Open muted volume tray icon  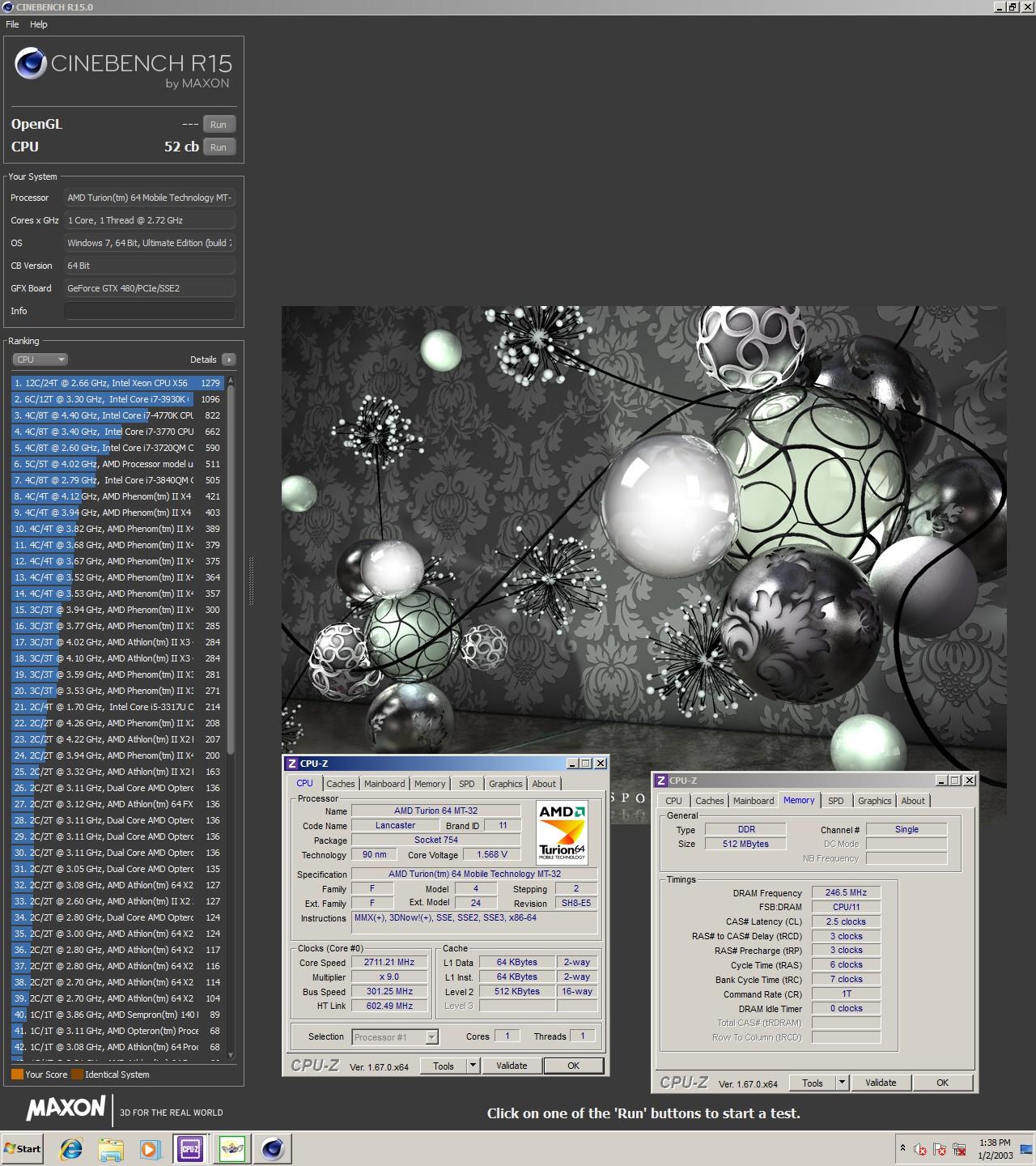(x=920, y=1149)
